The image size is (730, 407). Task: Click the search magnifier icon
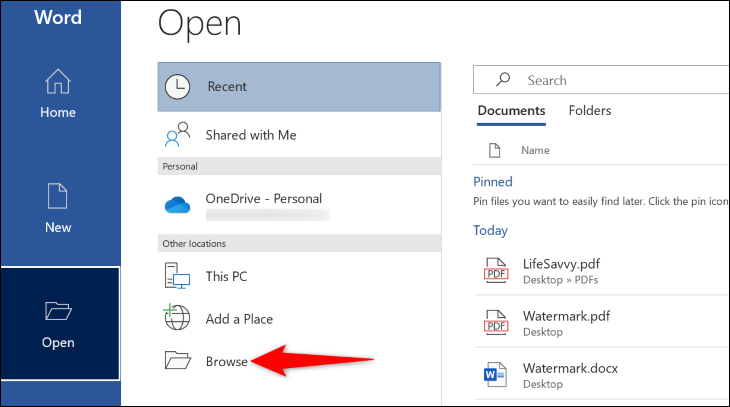pos(503,80)
